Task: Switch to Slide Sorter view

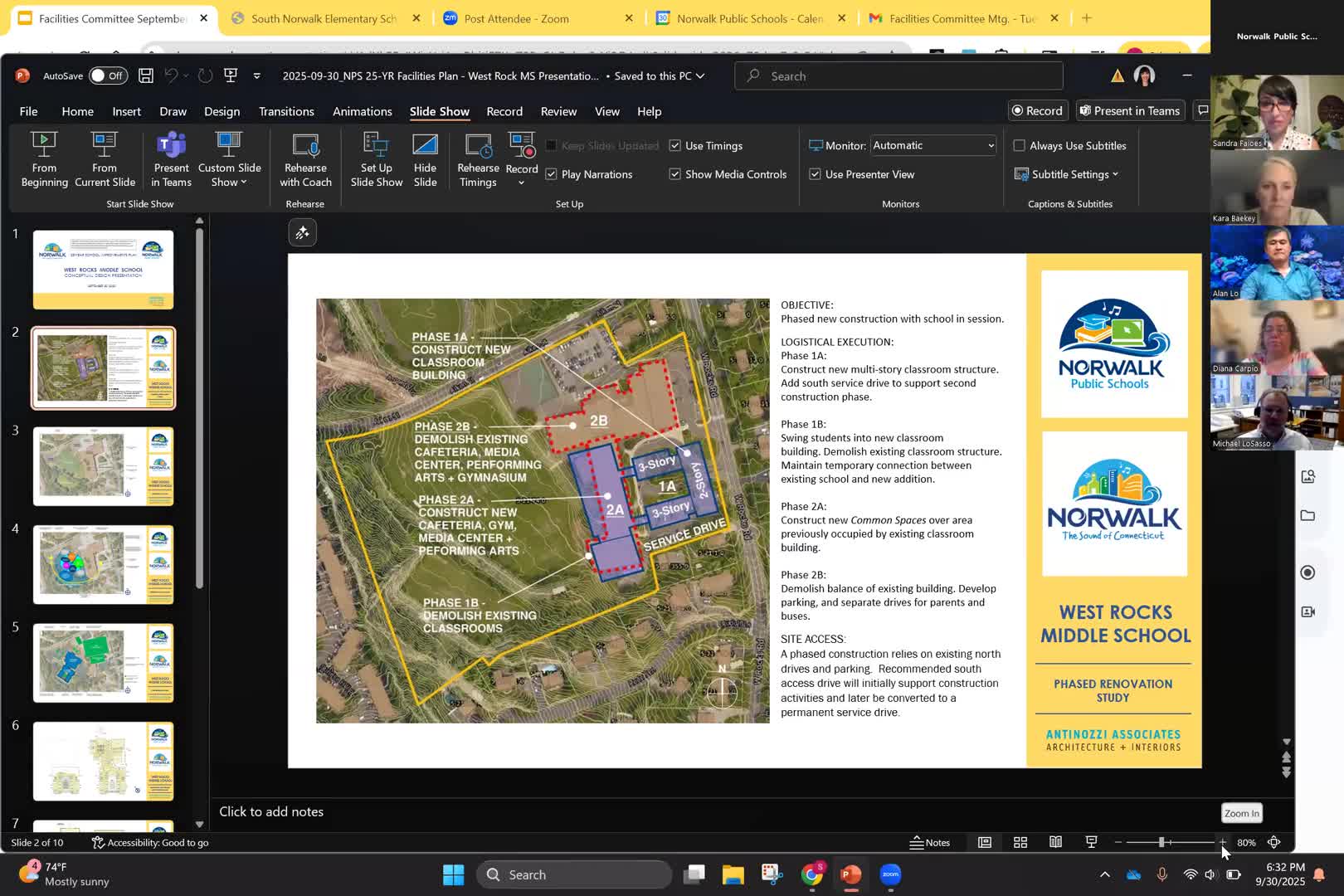Action: pyautogui.click(x=1020, y=842)
